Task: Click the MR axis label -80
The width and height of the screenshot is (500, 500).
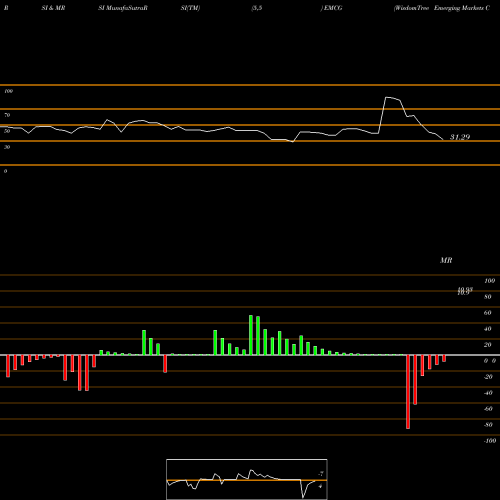Action: (x=488, y=425)
